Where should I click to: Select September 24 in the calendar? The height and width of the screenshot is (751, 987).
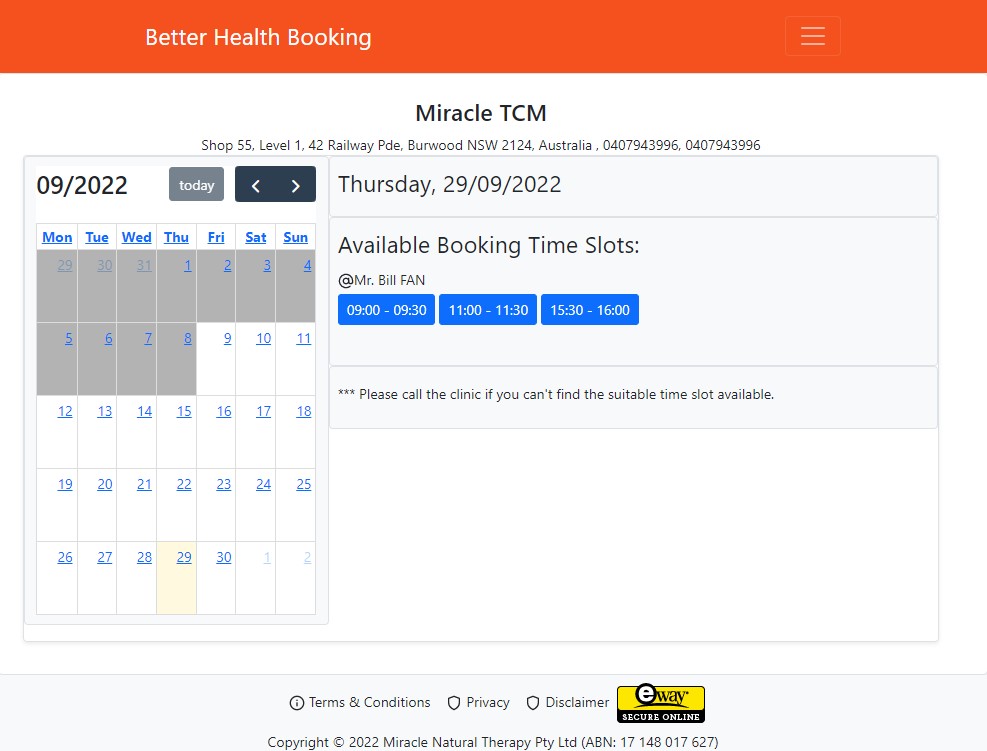pyautogui.click(x=263, y=484)
